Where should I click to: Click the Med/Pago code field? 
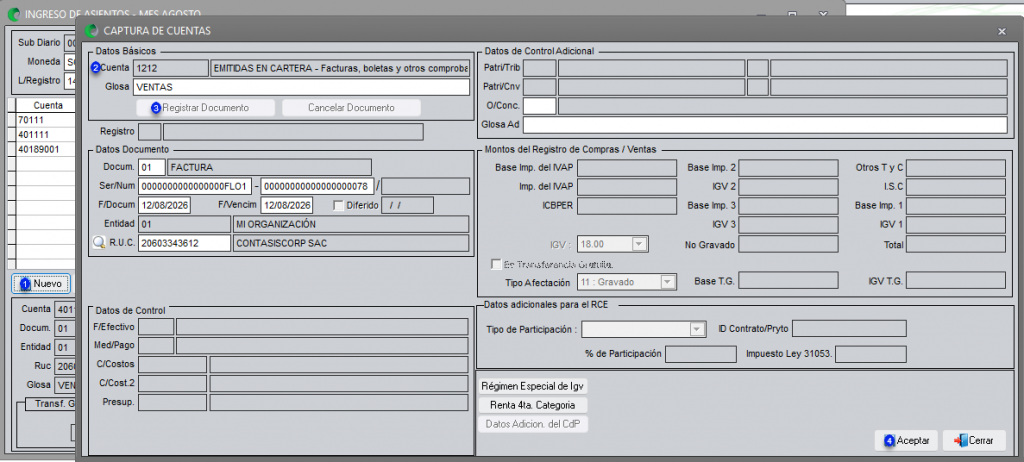tap(157, 345)
